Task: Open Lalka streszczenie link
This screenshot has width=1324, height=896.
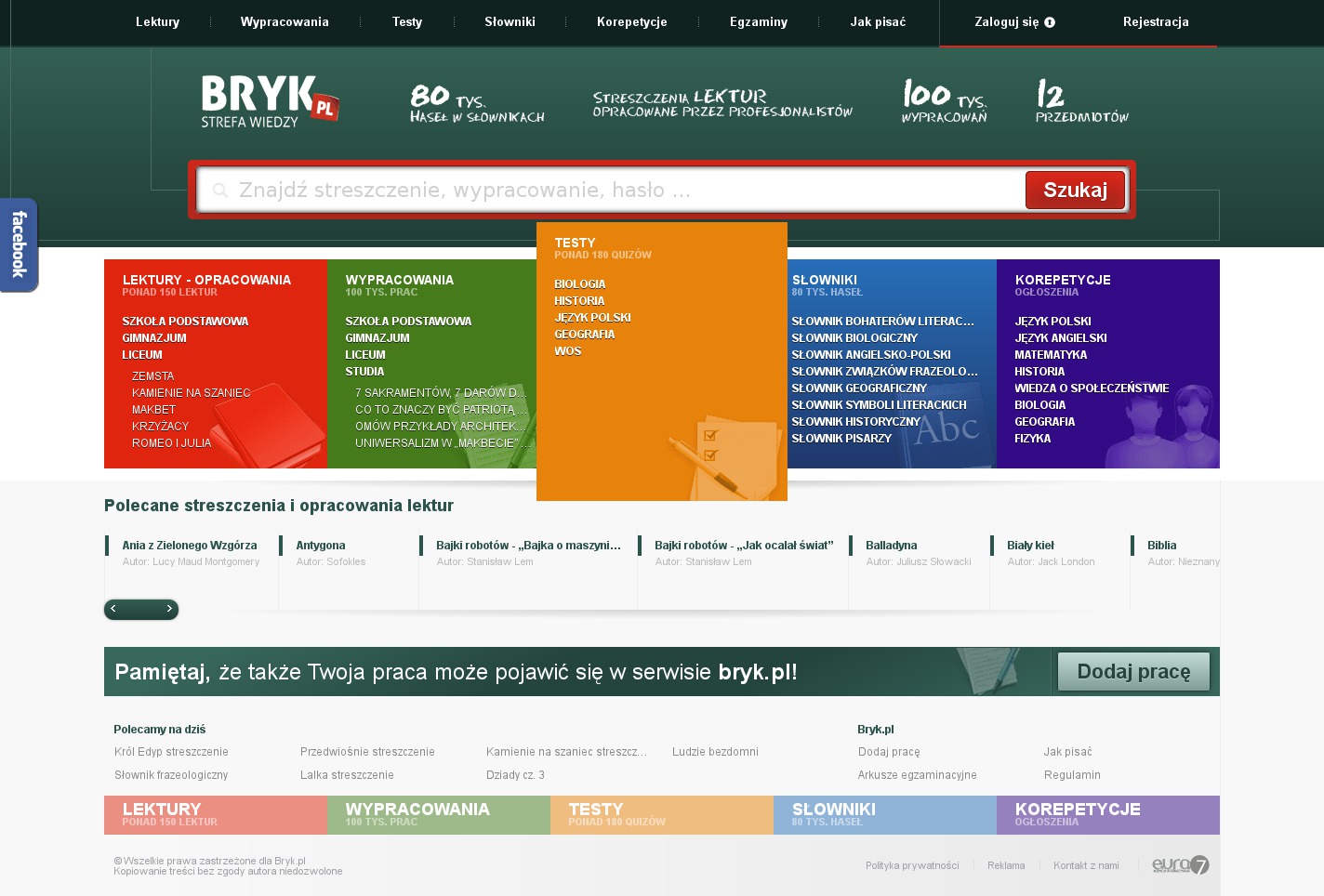Action: pos(347,775)
